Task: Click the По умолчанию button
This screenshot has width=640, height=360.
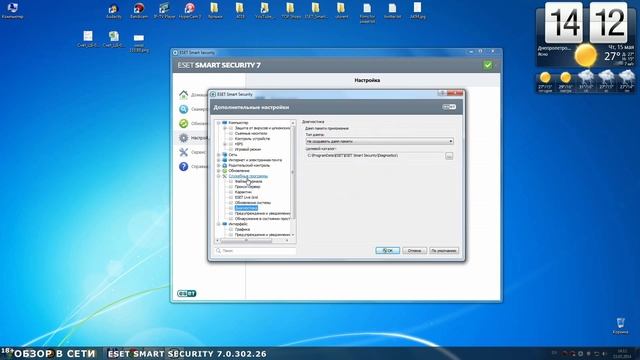Action: (444, 251)
